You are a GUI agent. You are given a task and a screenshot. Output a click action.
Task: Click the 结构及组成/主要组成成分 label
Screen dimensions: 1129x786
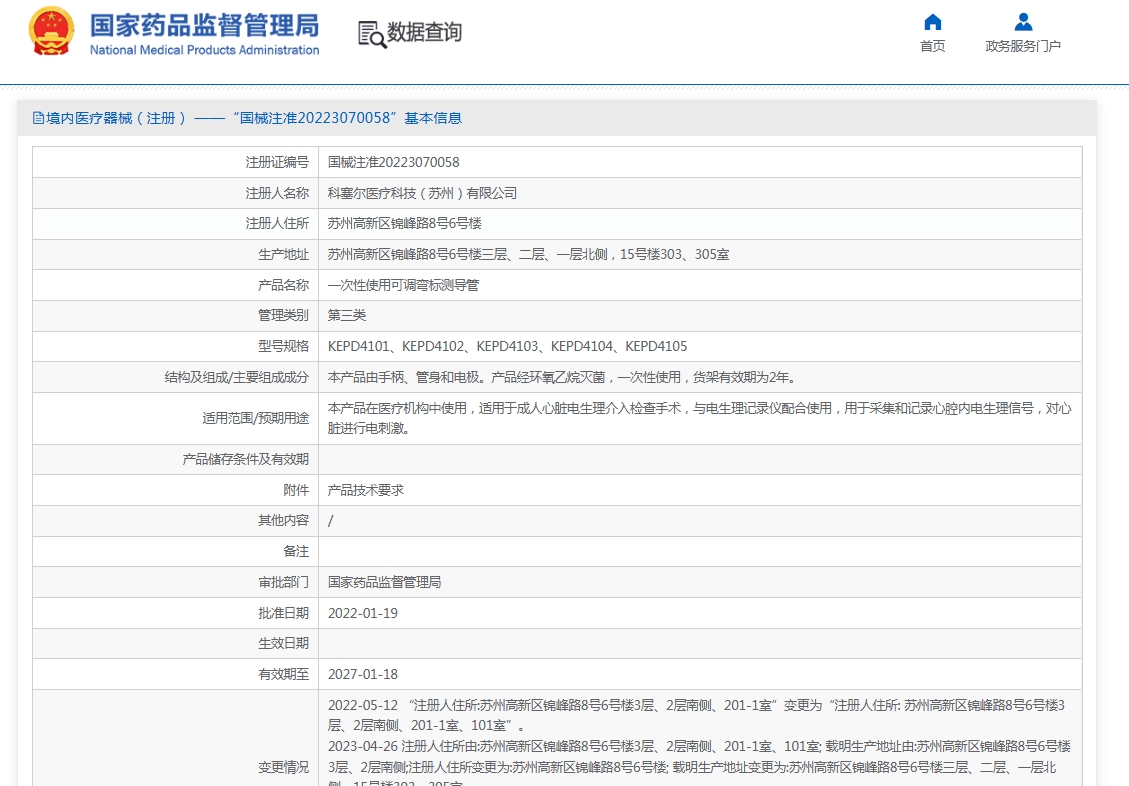[237, 377]
